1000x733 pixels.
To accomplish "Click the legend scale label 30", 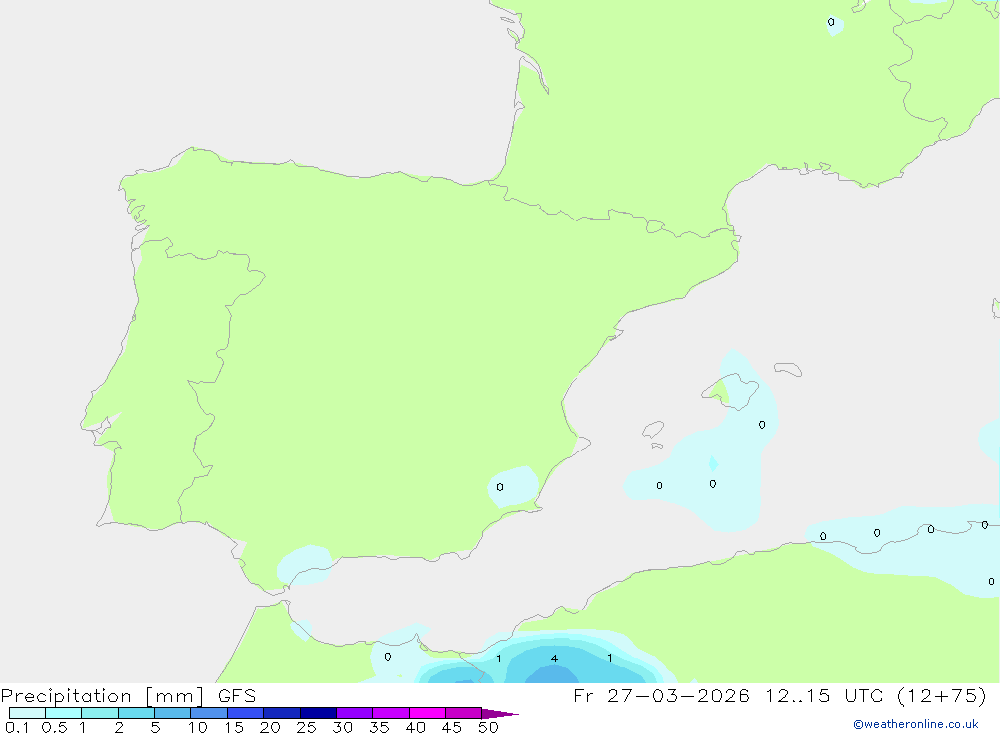I will click(x=342, y=727).
